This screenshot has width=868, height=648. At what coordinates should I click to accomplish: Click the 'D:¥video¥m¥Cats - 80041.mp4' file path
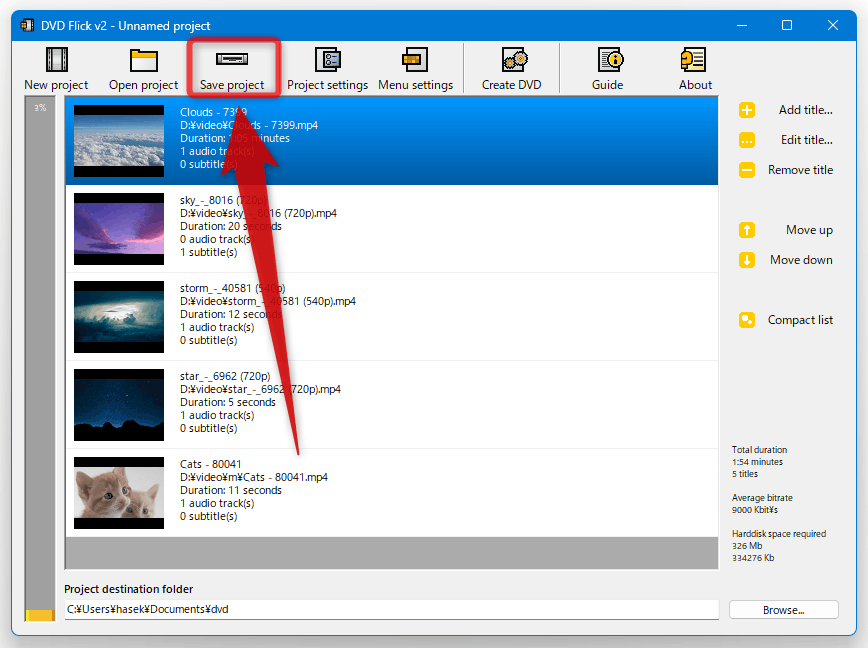pos(254,477)
